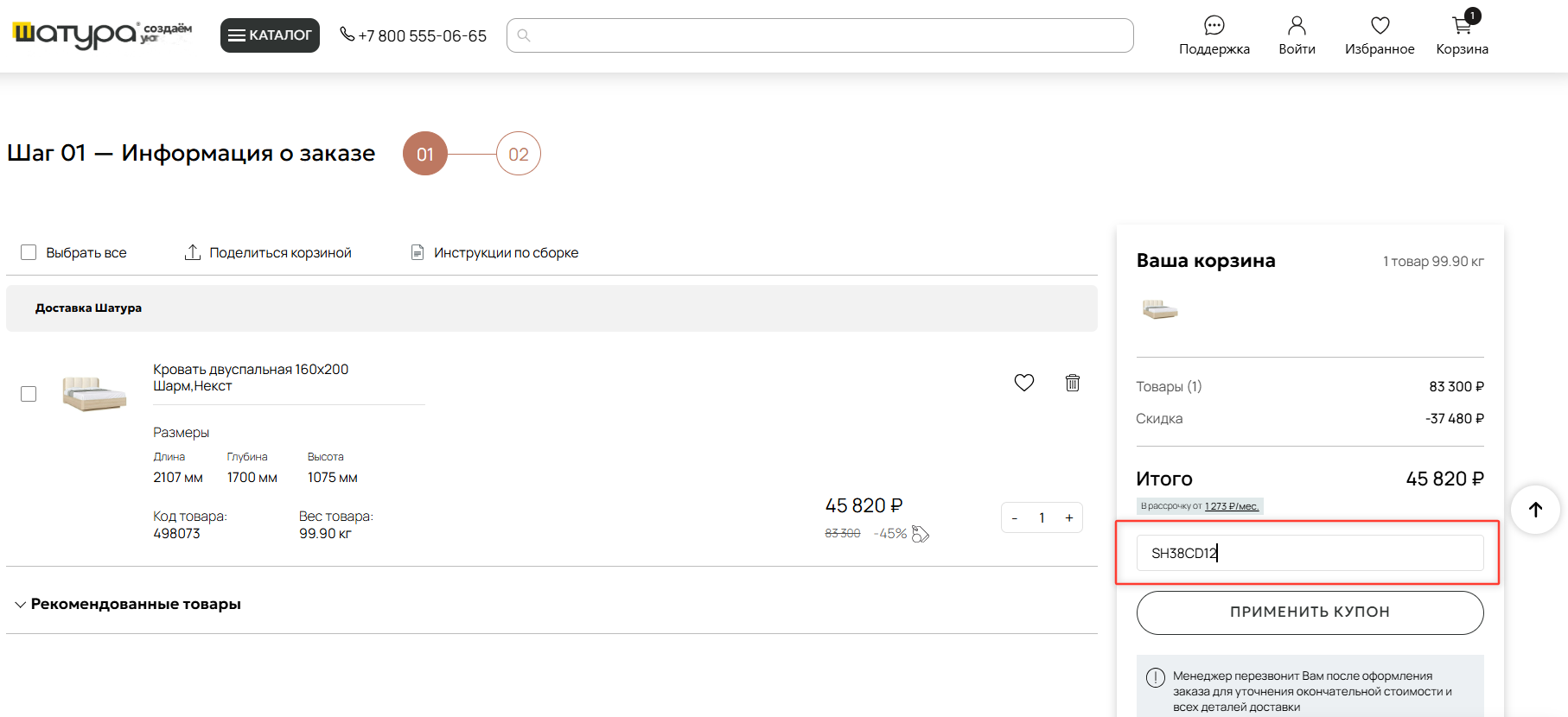Open the КАТАЛОГ menu
1568x717 pixels.
[270, 35]
